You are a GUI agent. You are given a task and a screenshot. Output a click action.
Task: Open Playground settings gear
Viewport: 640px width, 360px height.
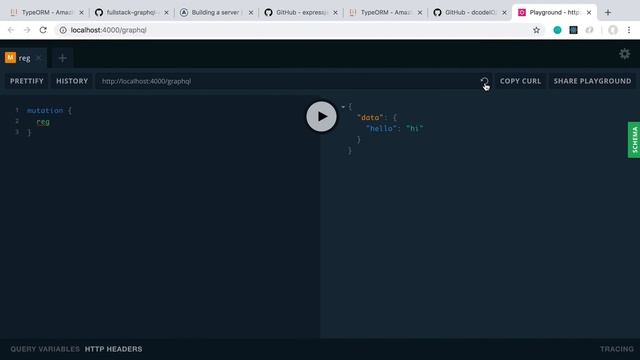[624, 54]
